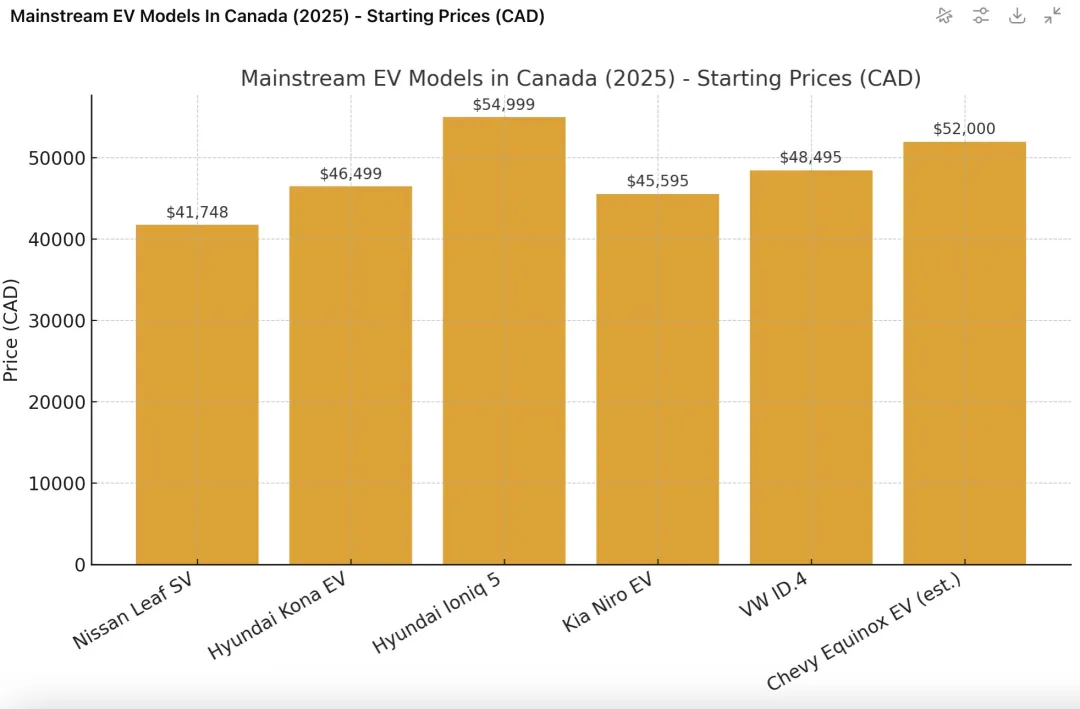This screenshot has height=709, width=1080.
Task: Open chart customization sliders icon
Action: [x=981, y=16]
